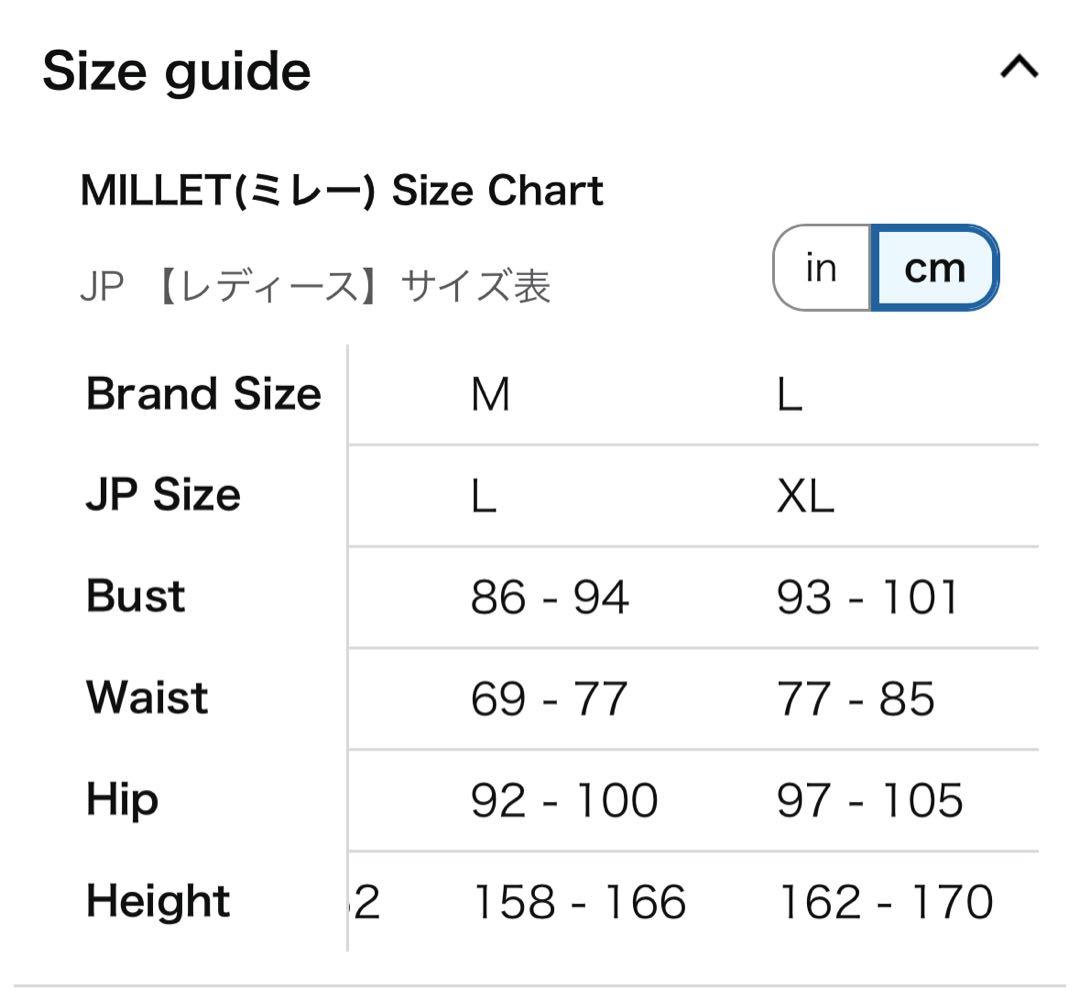Select the Waist row label
The height and width of the screenshot is (991, 1080).
pyautogui.click(x=147, y=697)
